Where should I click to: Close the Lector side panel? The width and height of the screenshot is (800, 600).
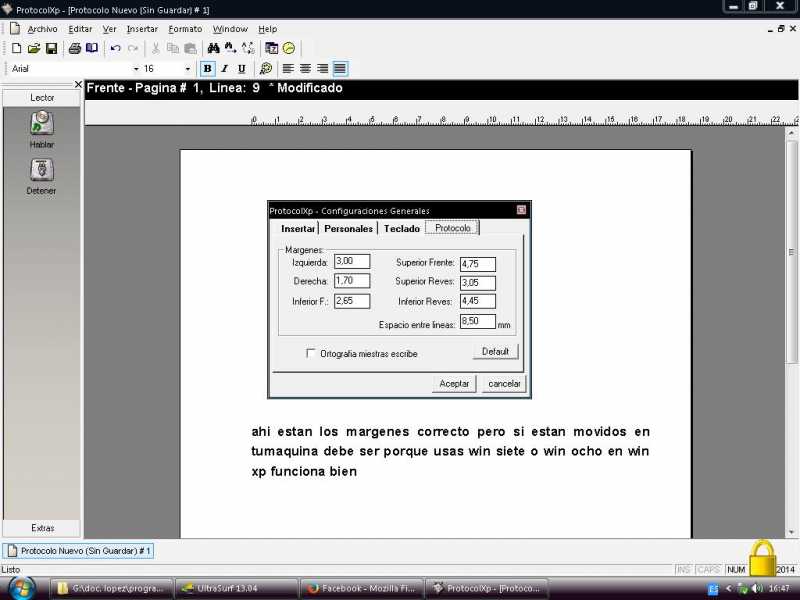(78, 84)
